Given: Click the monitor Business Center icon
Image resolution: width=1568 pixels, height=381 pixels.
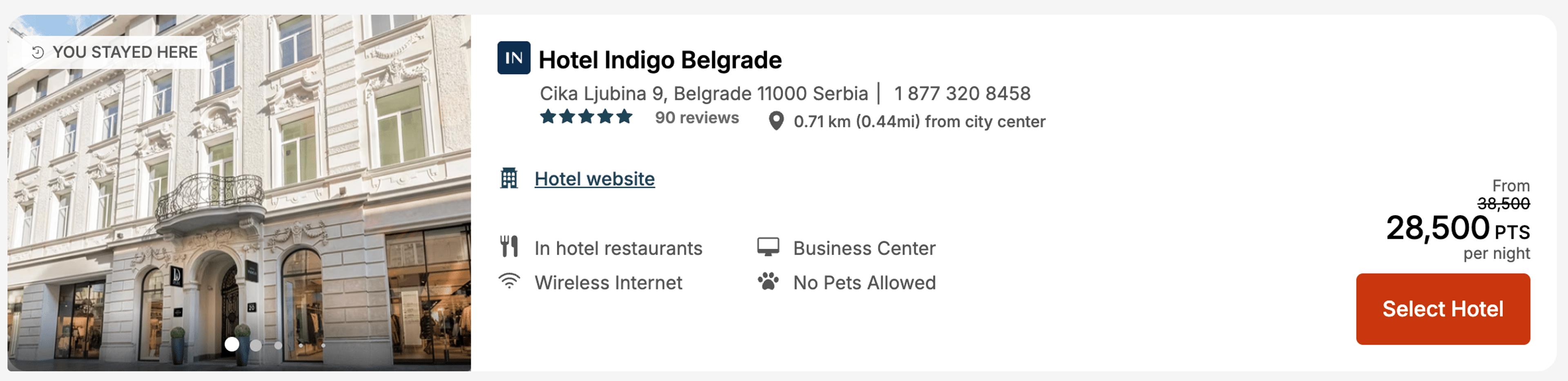Looking at the screenshot, I should (768, 247).
